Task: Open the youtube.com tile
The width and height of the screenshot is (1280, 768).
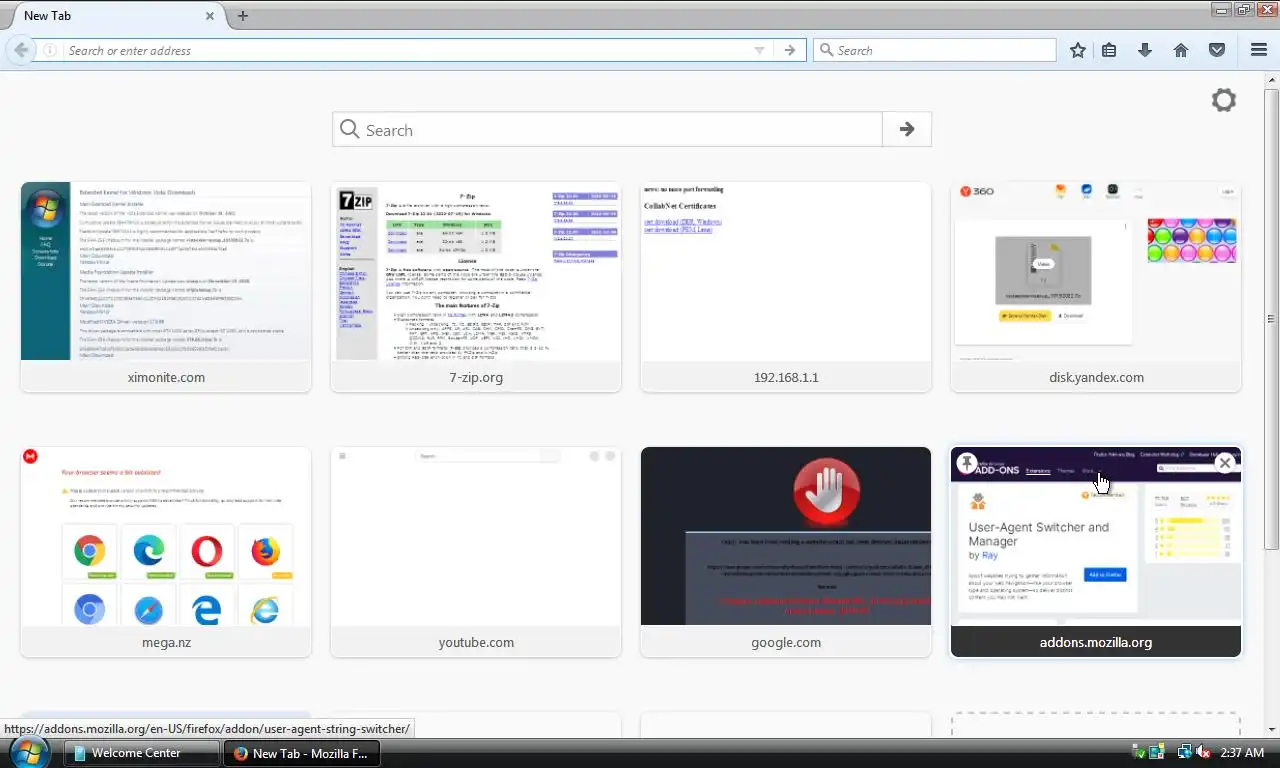Action: [x=476, y=552]
